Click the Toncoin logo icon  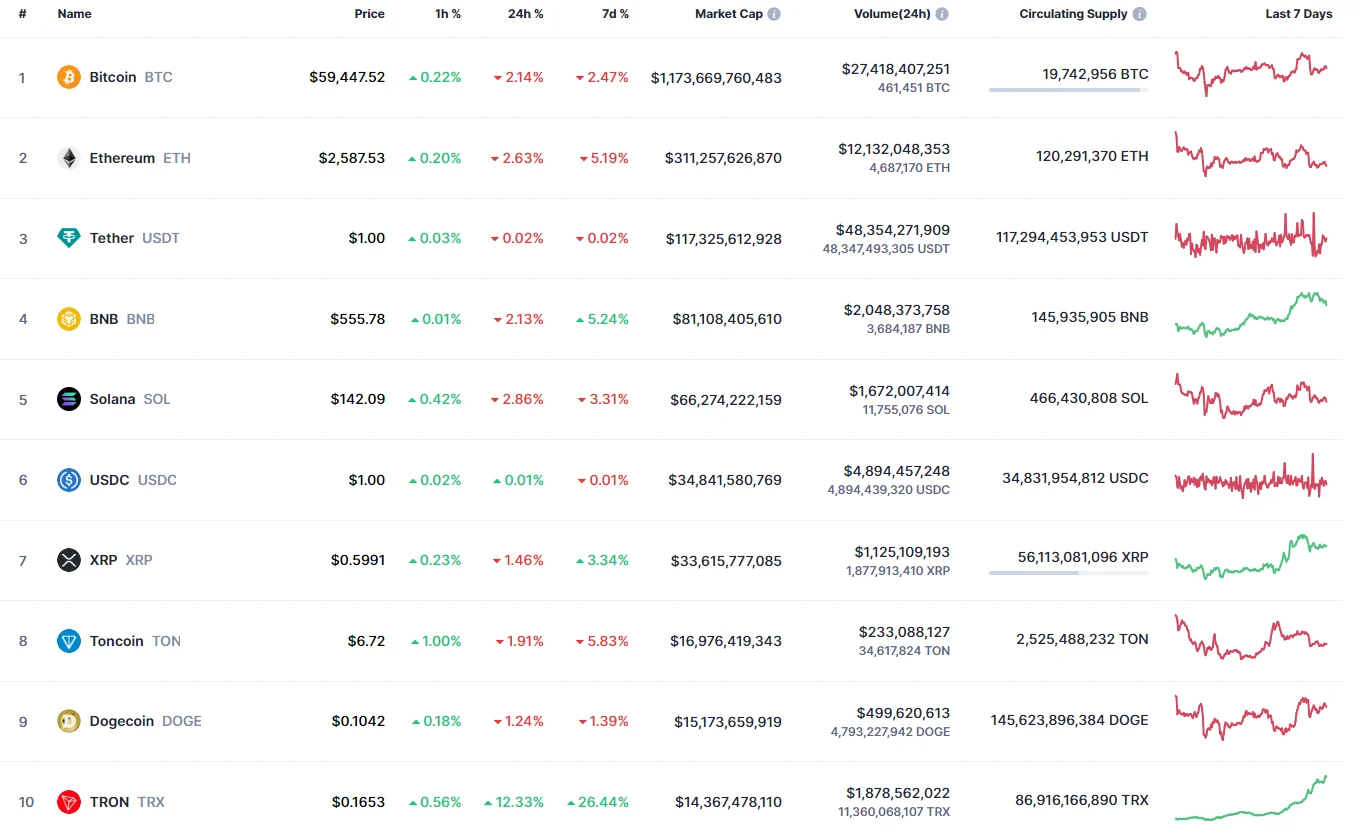(69, 641)
